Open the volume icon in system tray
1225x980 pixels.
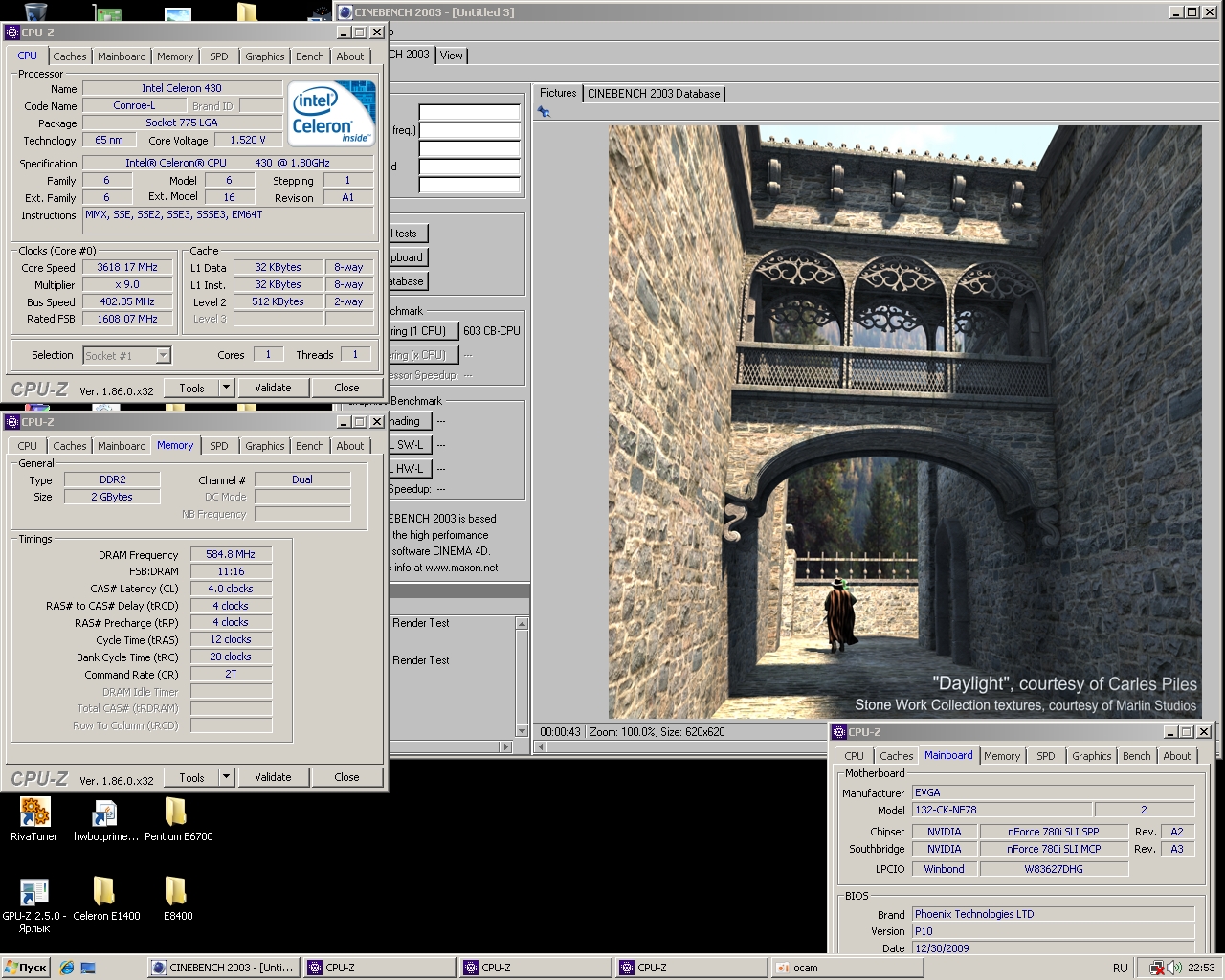coord(1174,968)
